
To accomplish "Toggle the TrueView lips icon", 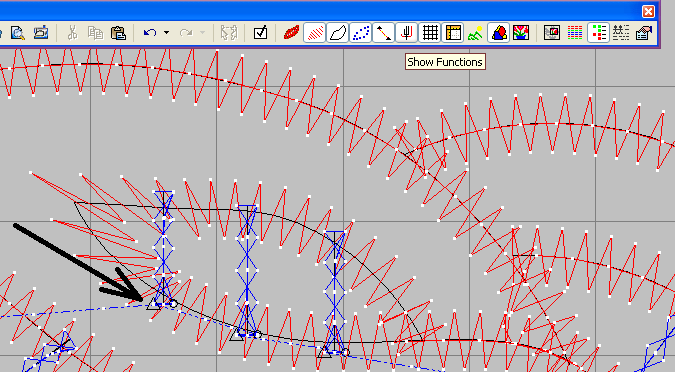I will [x=291, y=33].
